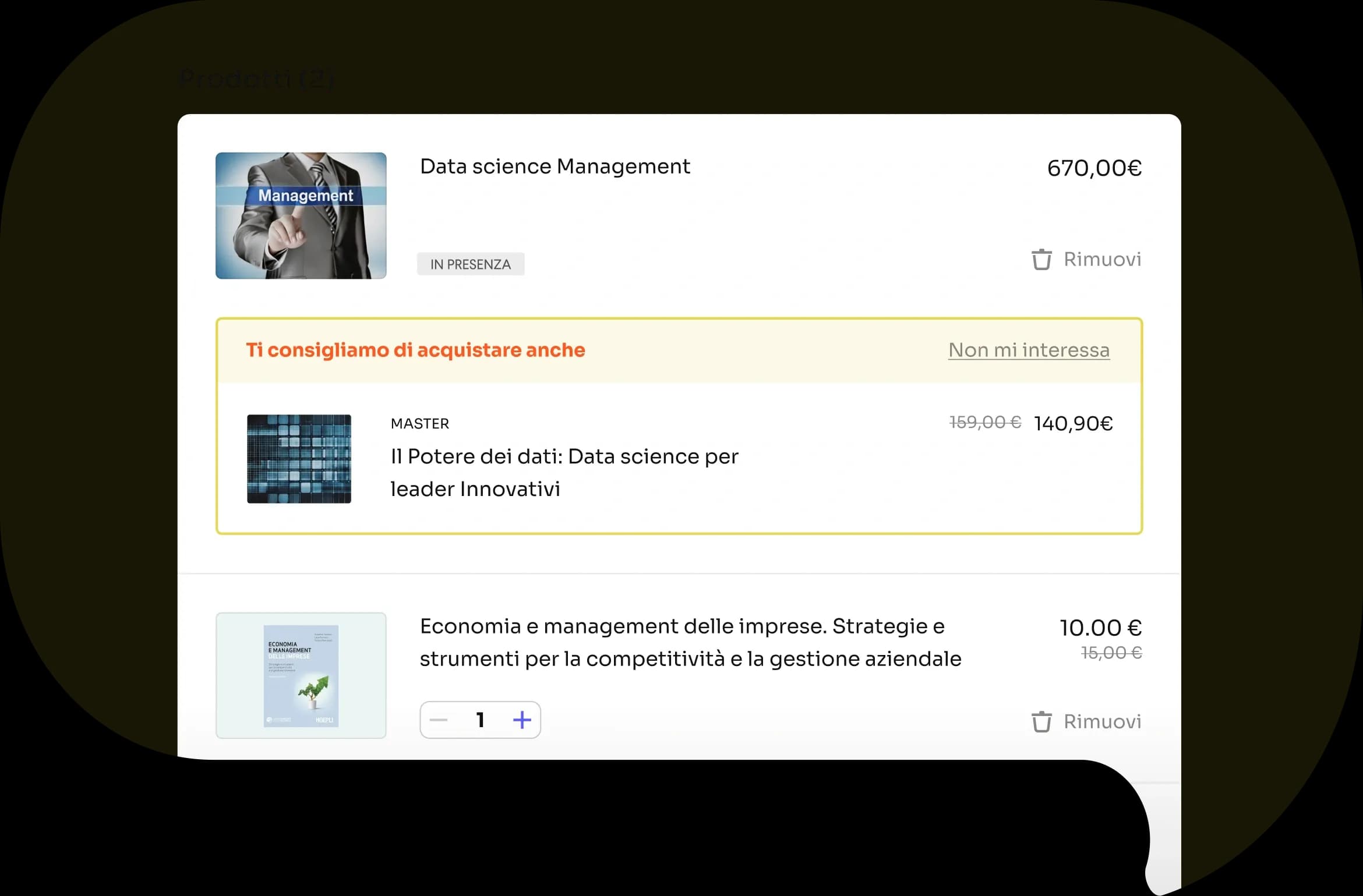Click trash icon for Economia e management book

(1041, 722)
